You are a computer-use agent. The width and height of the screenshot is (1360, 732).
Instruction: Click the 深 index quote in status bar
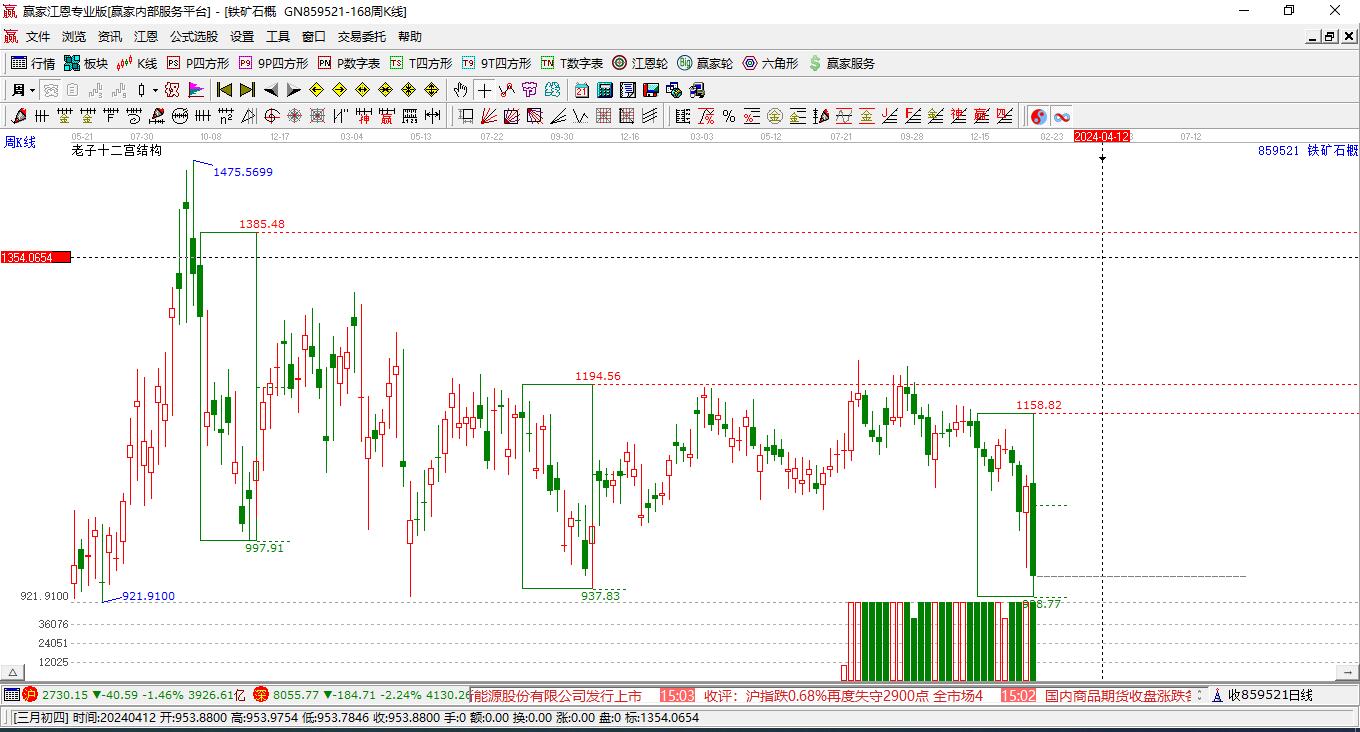361,695
